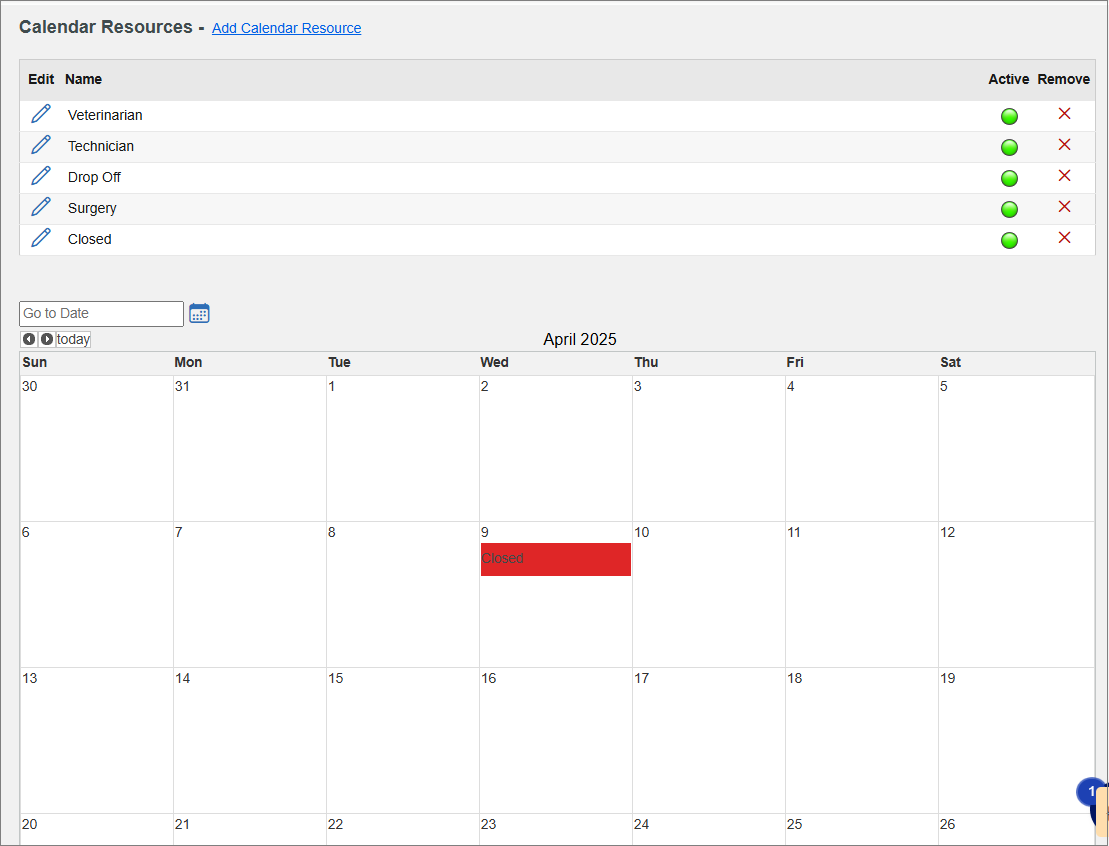Click the Edit column header
Viewport: 1109px width, 846px height.
pyautogui.click(x=41, y=79)
